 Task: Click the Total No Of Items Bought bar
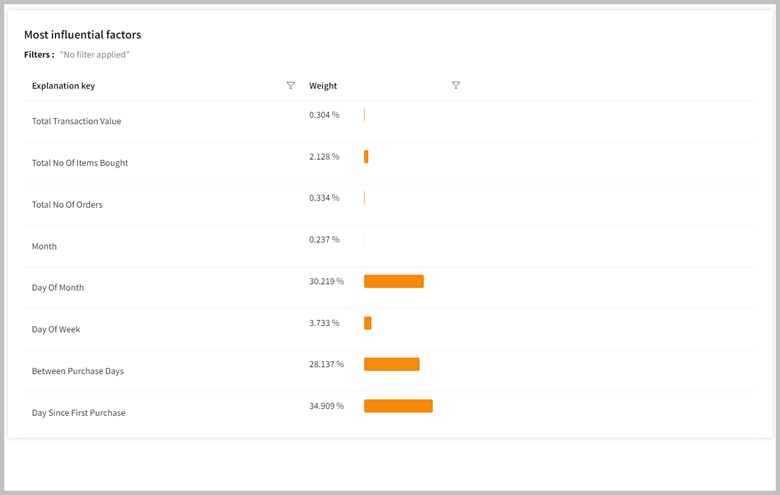tap(366, 157)
